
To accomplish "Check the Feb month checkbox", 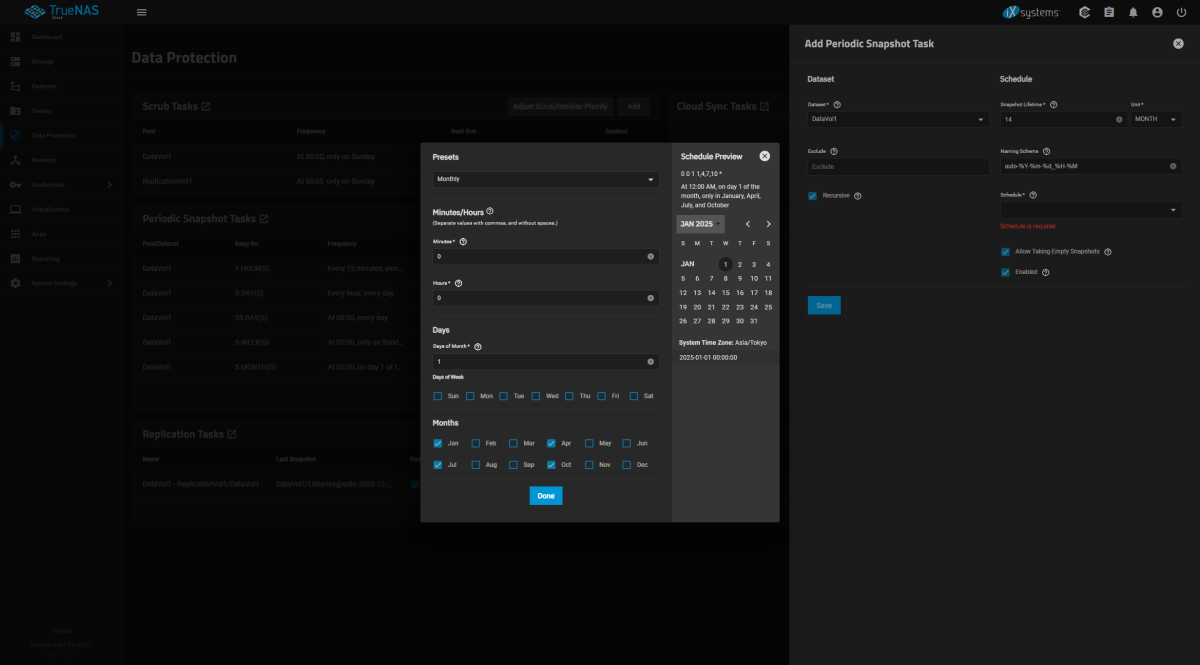I will tap(476, 443).
